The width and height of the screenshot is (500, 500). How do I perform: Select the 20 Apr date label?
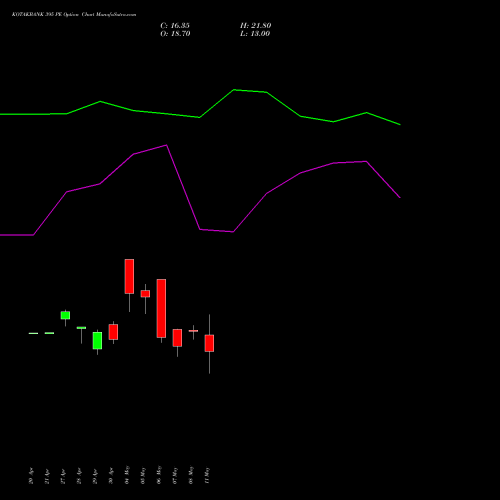tap(31, 476)
